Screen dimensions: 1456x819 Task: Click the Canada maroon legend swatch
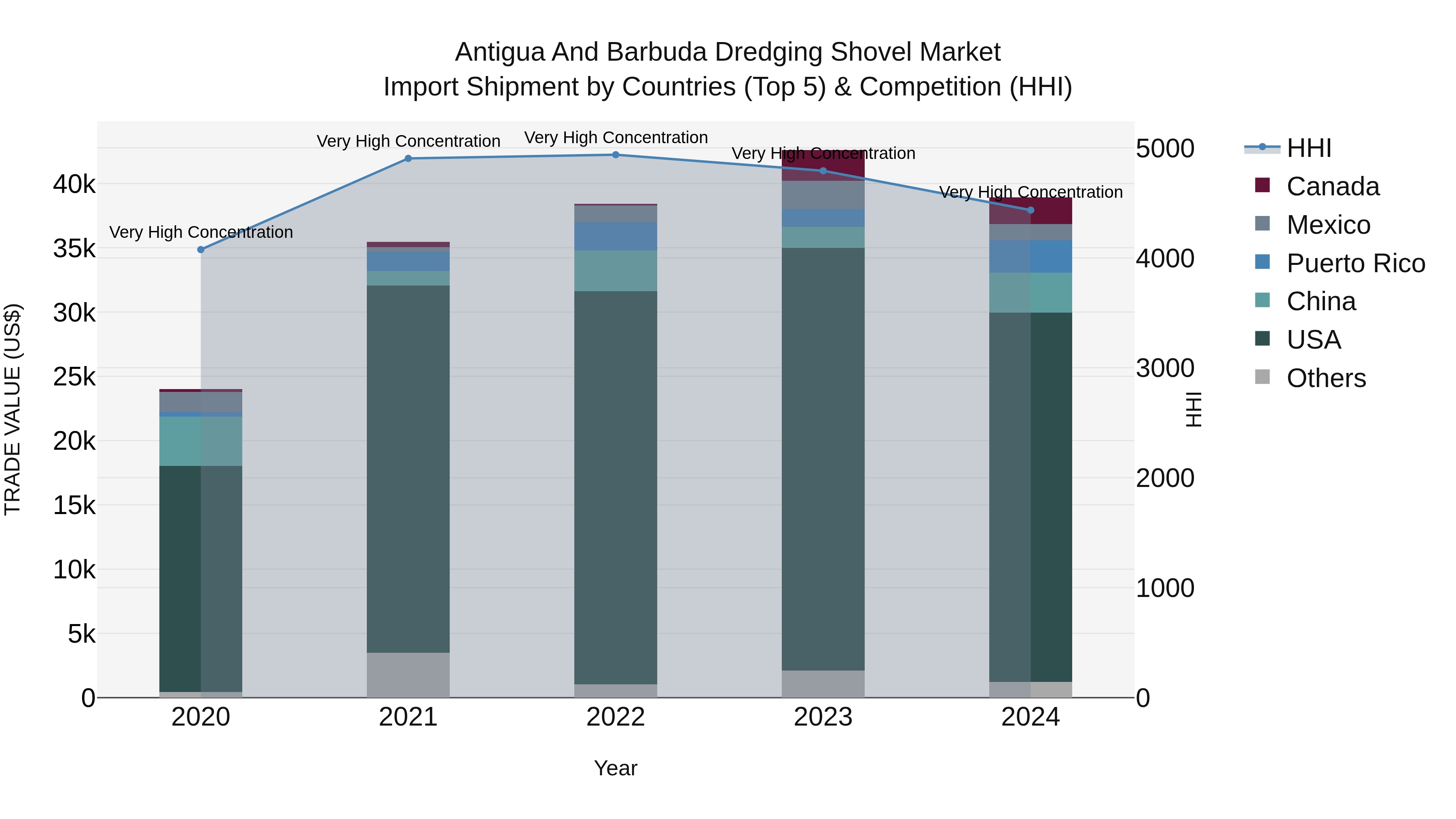pos(1262,185)
